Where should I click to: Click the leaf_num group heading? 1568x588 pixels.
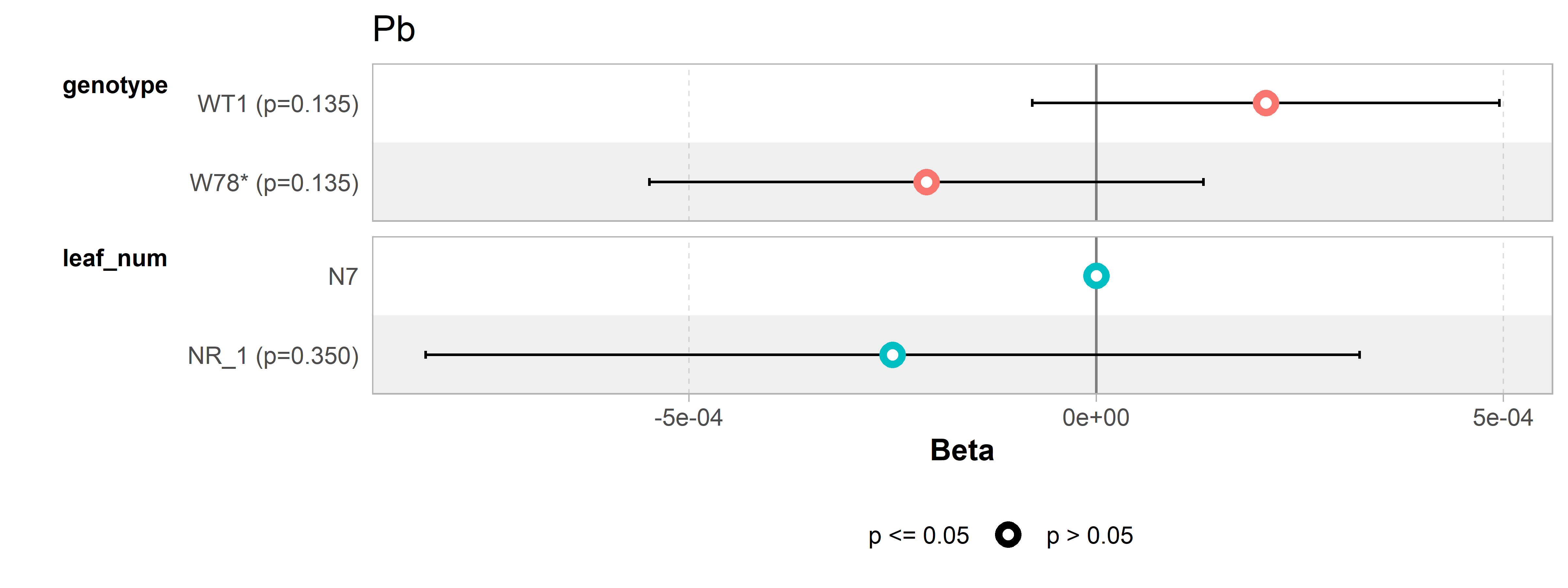115,259
